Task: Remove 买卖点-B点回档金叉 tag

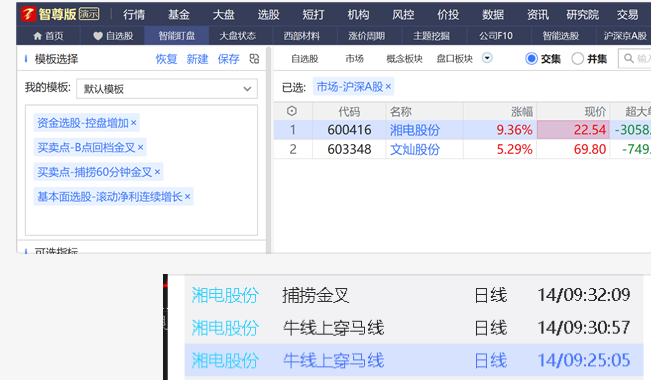Action: 140,147
